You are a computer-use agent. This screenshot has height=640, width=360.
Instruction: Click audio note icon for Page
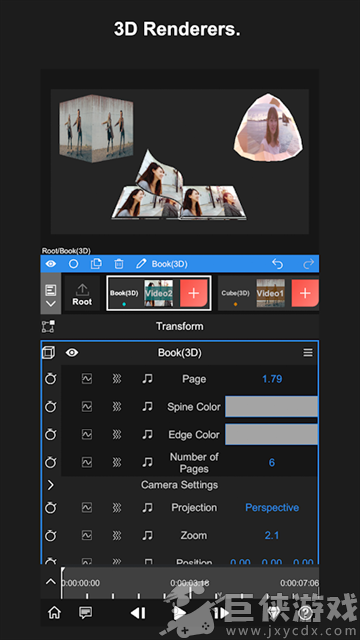pos(147,379)
